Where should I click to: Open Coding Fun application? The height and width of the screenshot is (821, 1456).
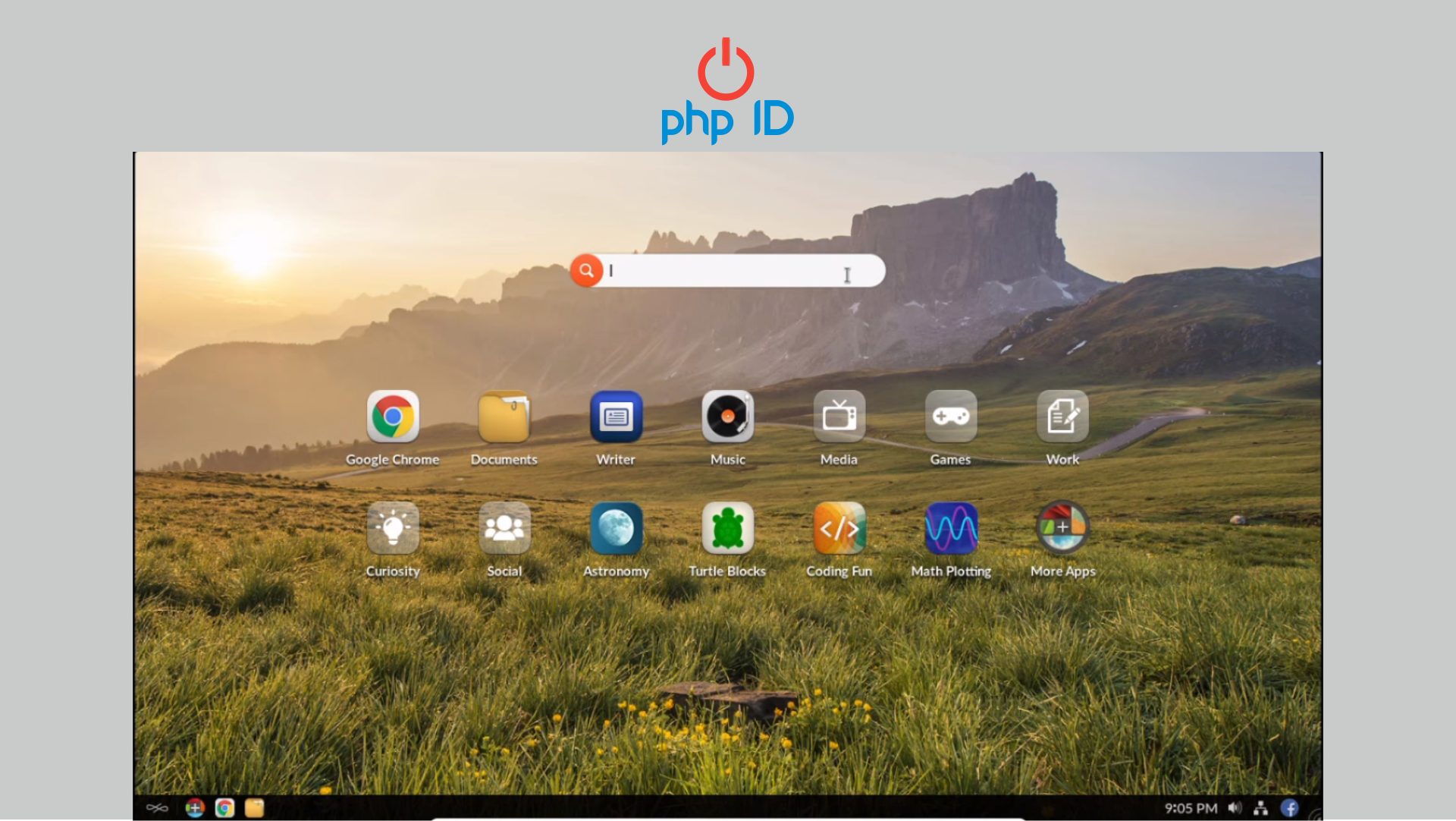(x=839, y=528)
